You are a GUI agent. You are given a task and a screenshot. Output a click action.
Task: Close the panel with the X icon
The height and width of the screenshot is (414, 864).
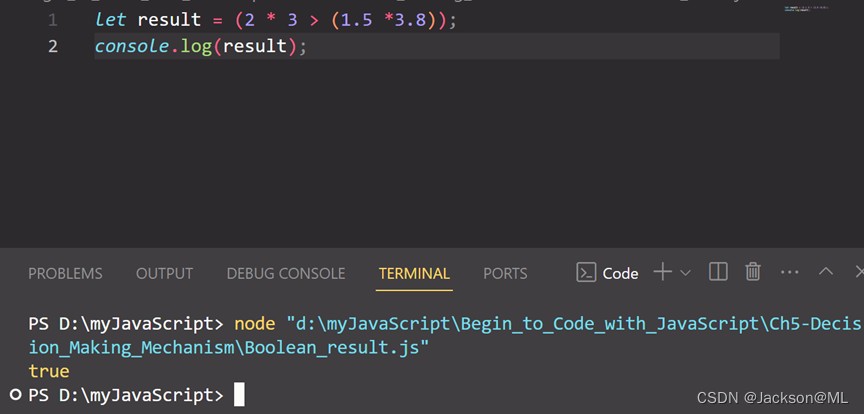[858, 272]
